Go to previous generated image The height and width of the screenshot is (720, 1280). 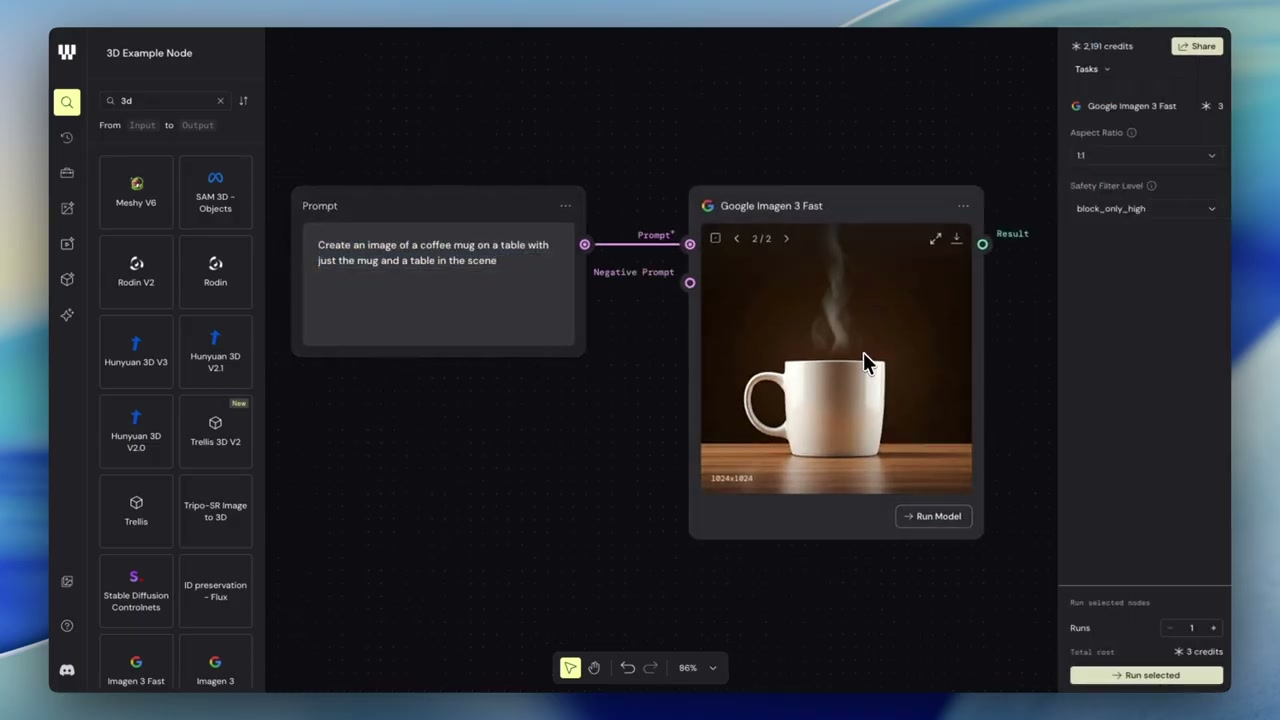point(737,238)
